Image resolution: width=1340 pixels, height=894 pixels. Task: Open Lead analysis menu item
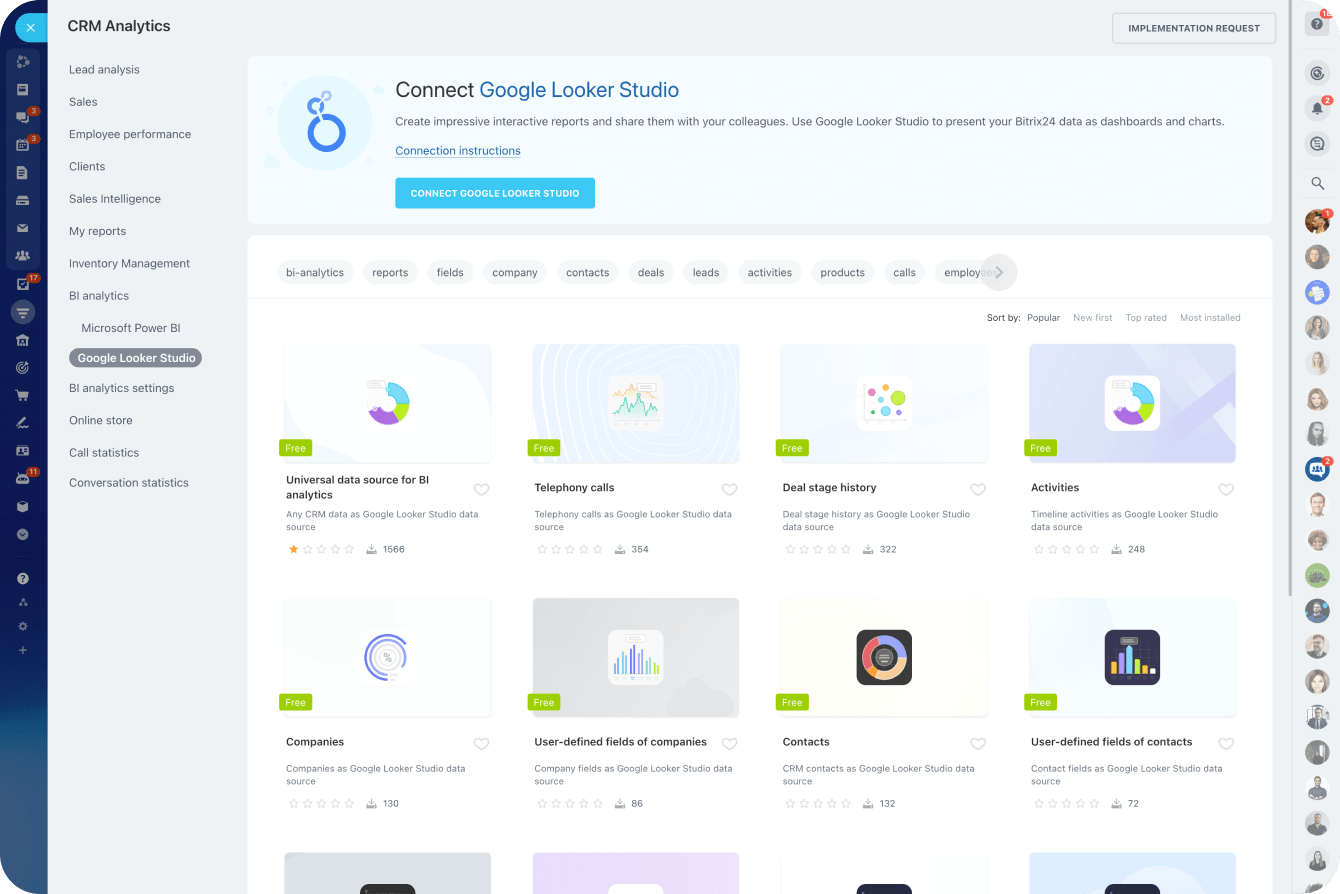point(104,70)
